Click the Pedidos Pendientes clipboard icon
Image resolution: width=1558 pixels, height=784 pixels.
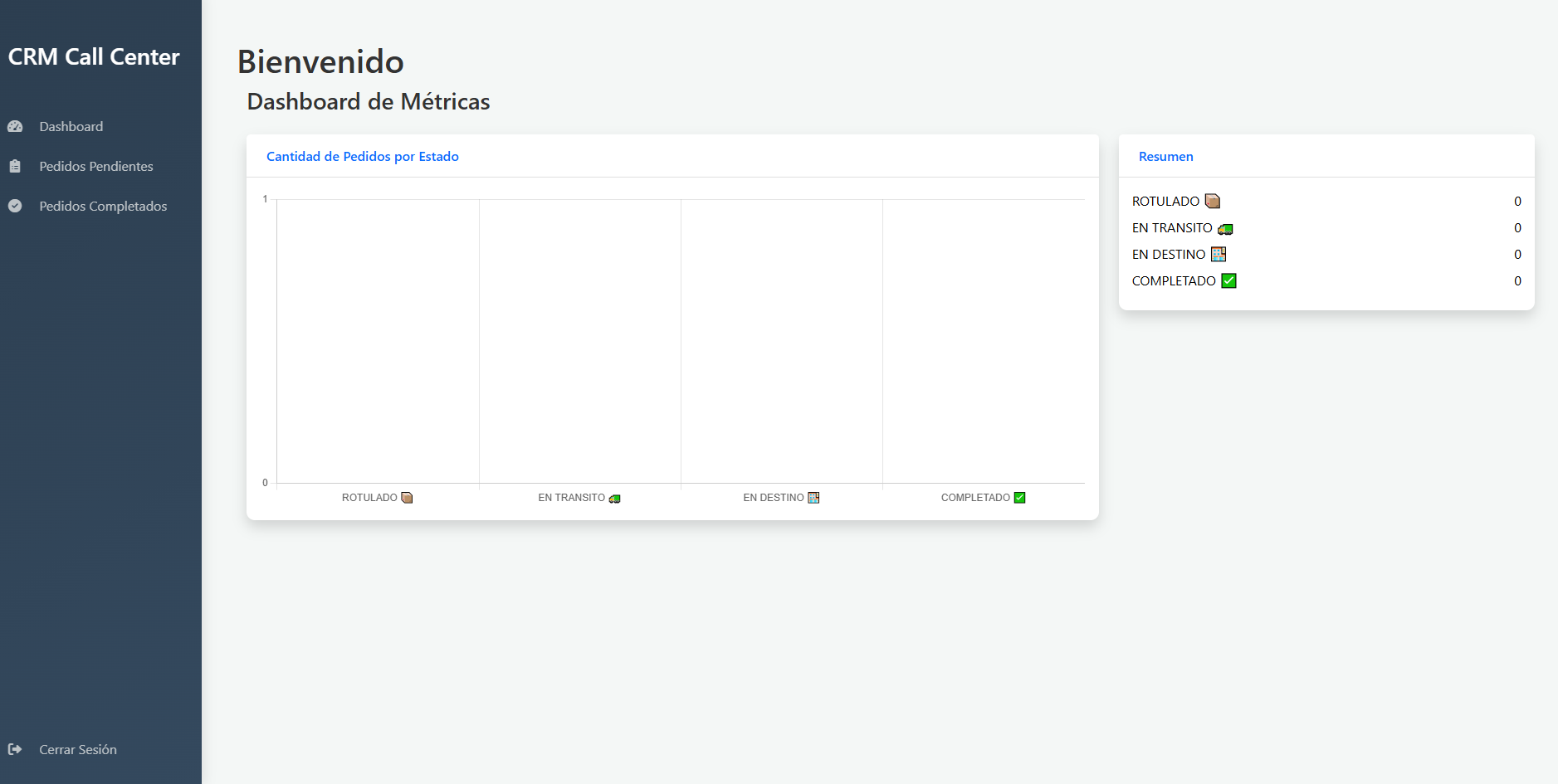[15, 167]
